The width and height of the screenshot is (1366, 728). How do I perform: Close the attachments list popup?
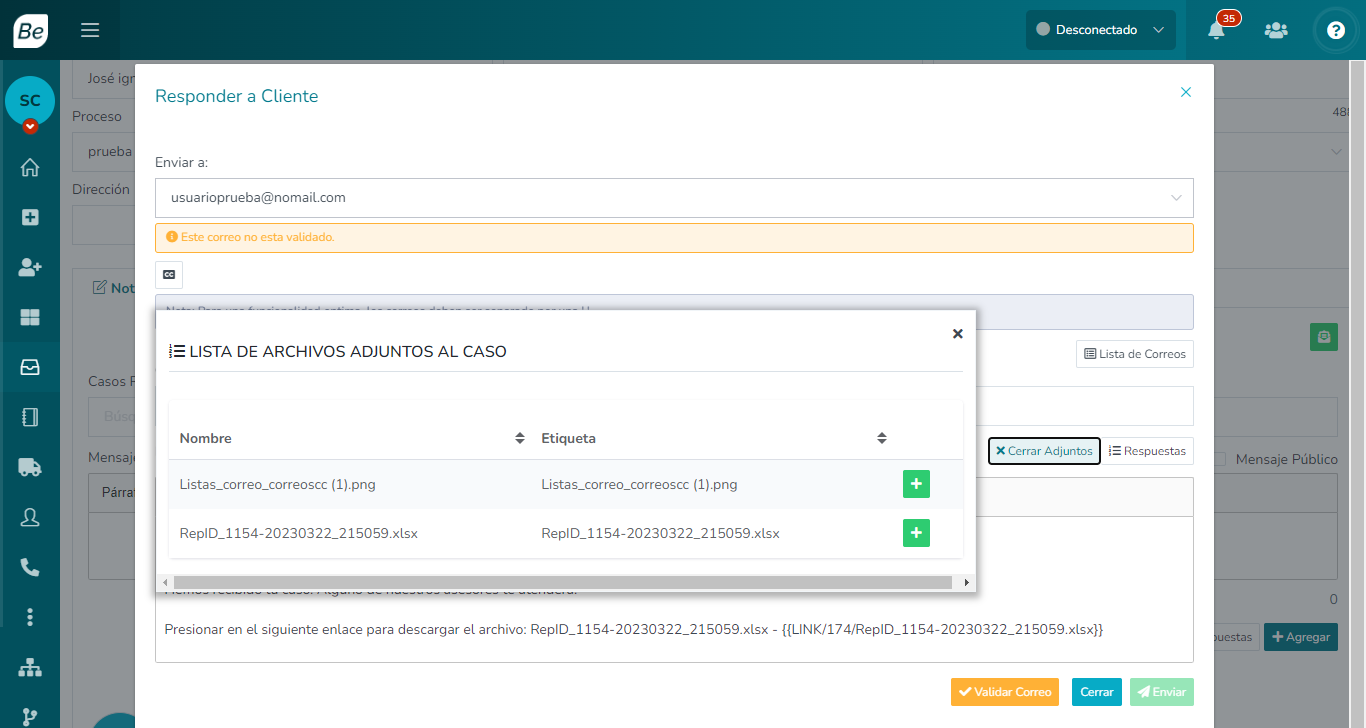[x=957, y=334]
